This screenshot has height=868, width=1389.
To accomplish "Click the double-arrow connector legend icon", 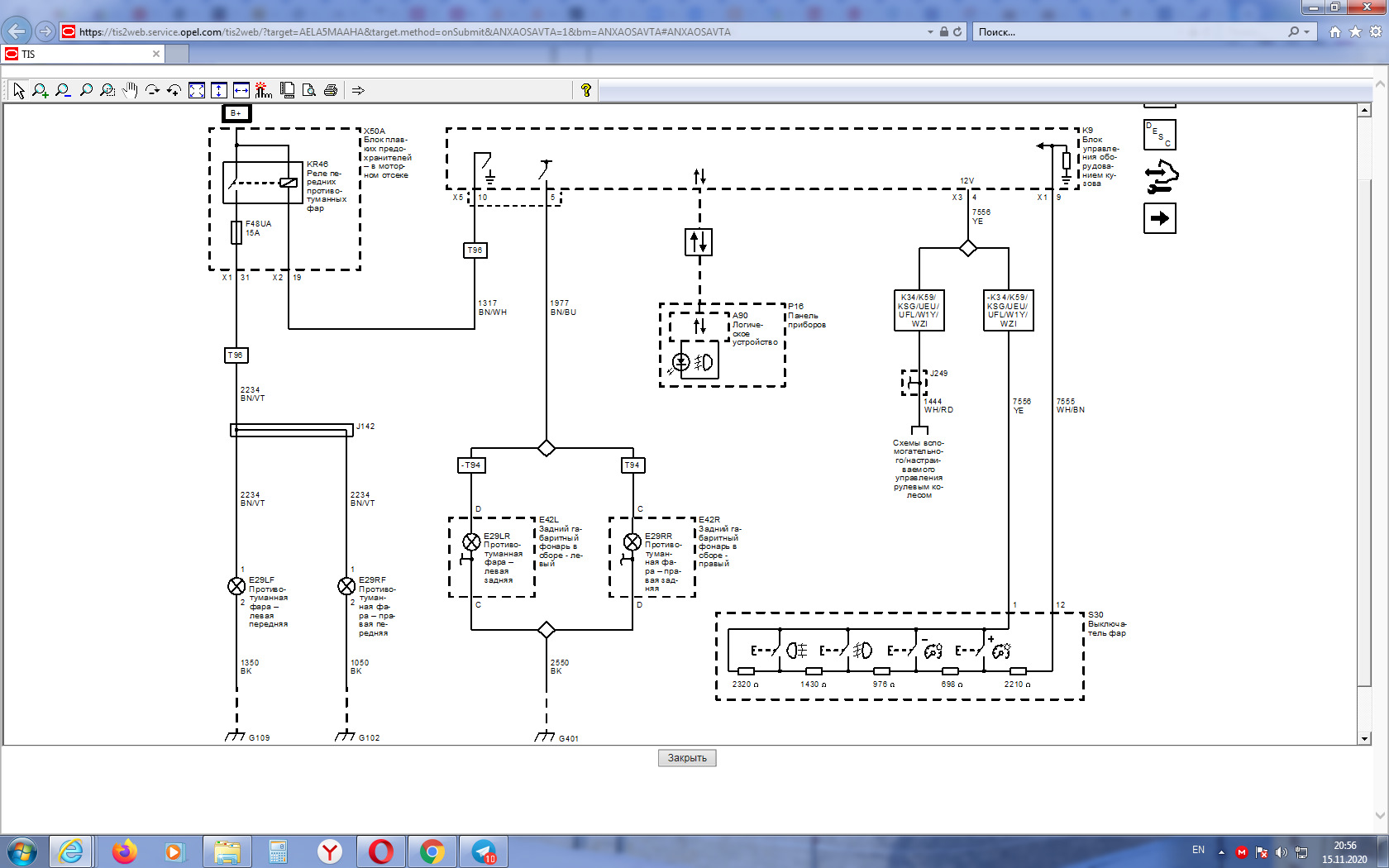I will coord(1161,177).
